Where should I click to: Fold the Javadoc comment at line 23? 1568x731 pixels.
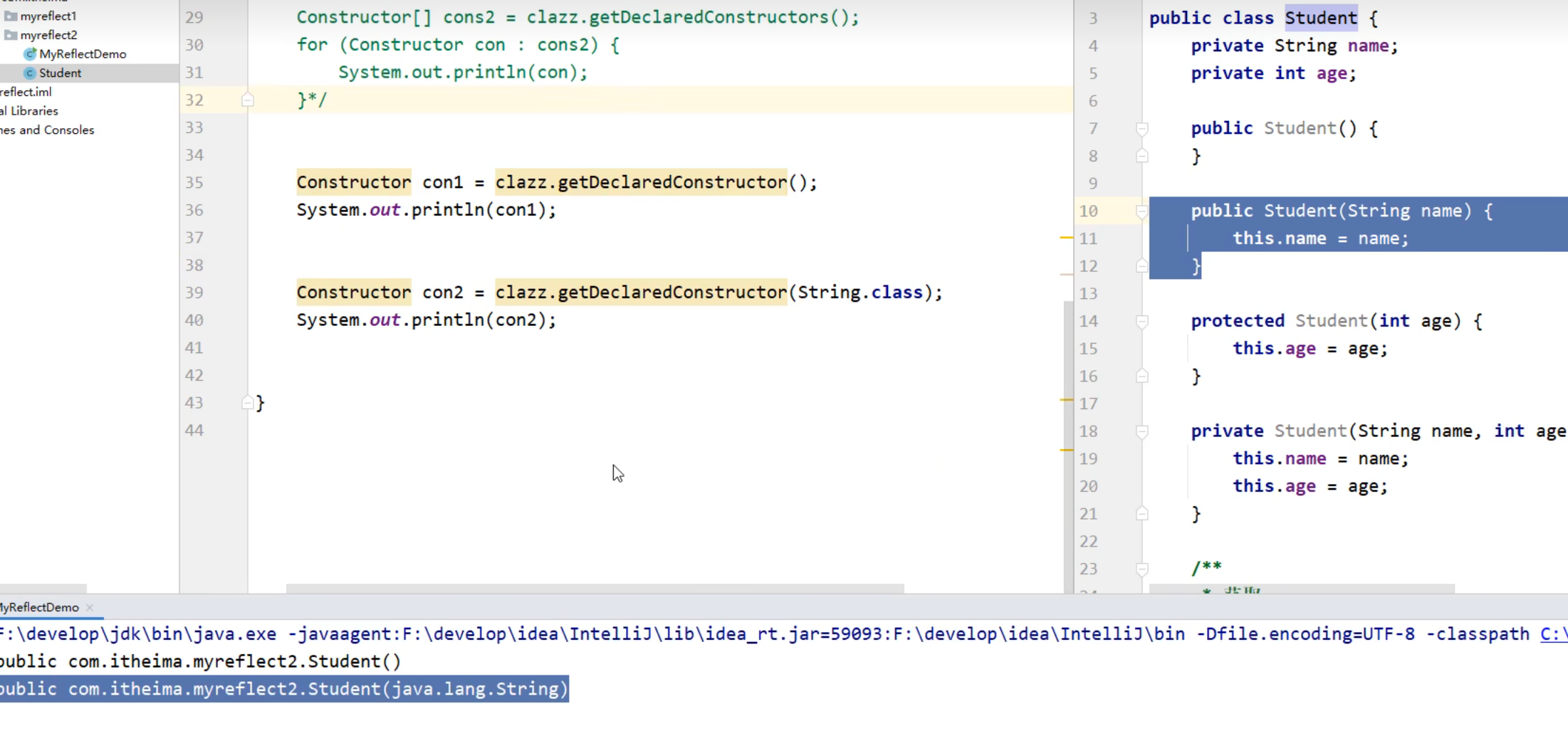[x=1141, y=569]
